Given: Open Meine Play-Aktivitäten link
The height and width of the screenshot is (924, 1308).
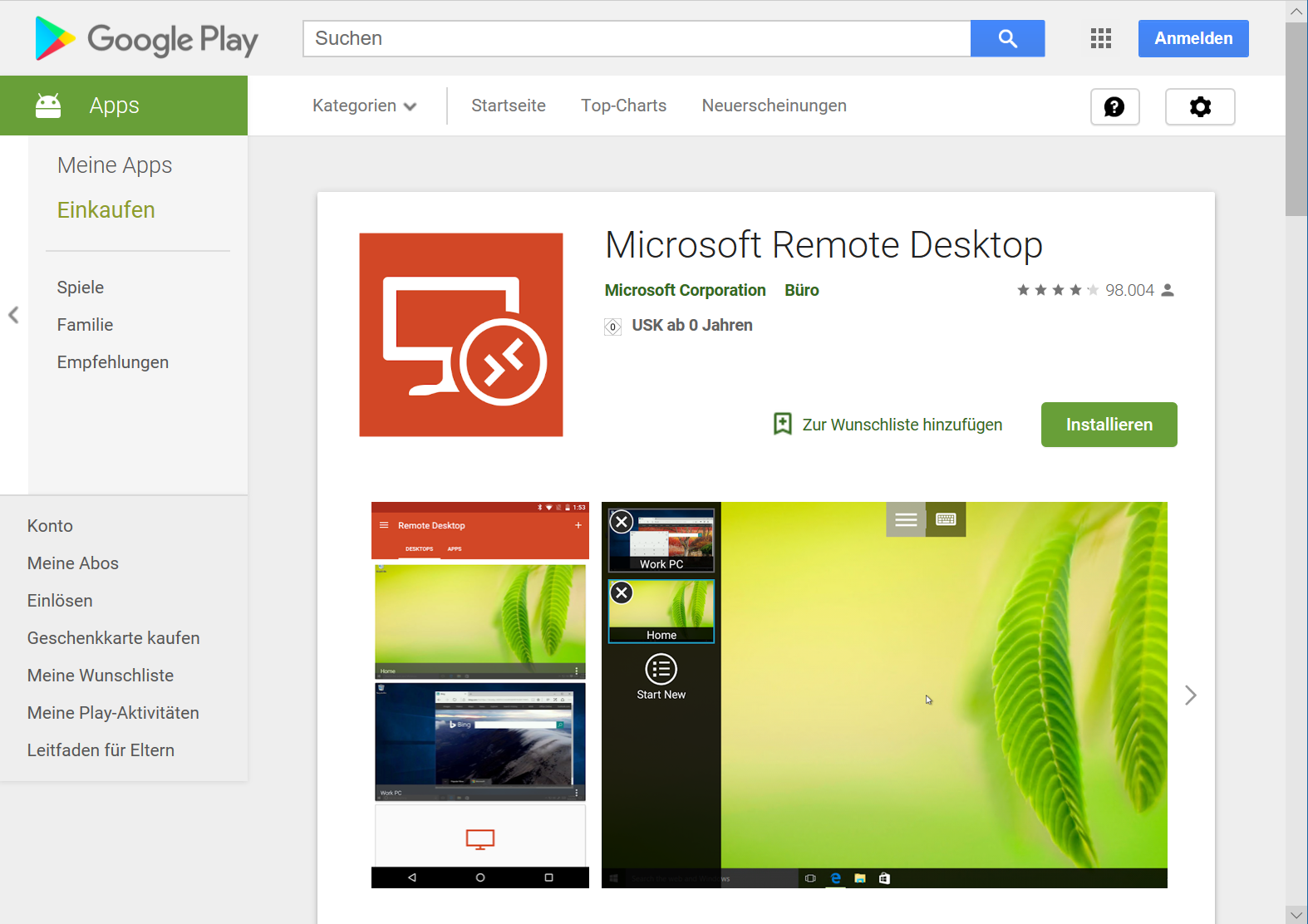Looking at the screenshot, I should click(113, 713).
